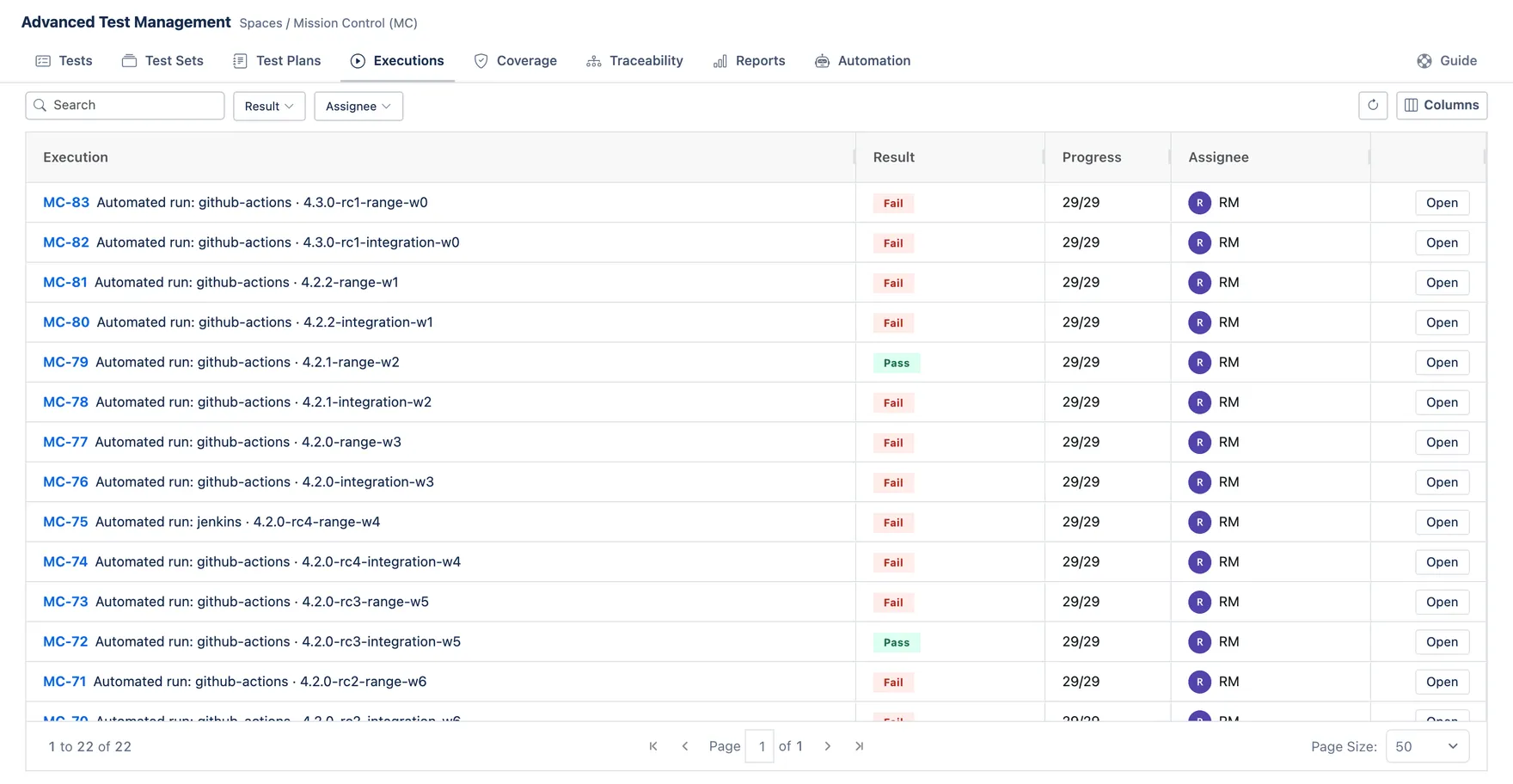Click Pass badge in MC-72 row

897,642
